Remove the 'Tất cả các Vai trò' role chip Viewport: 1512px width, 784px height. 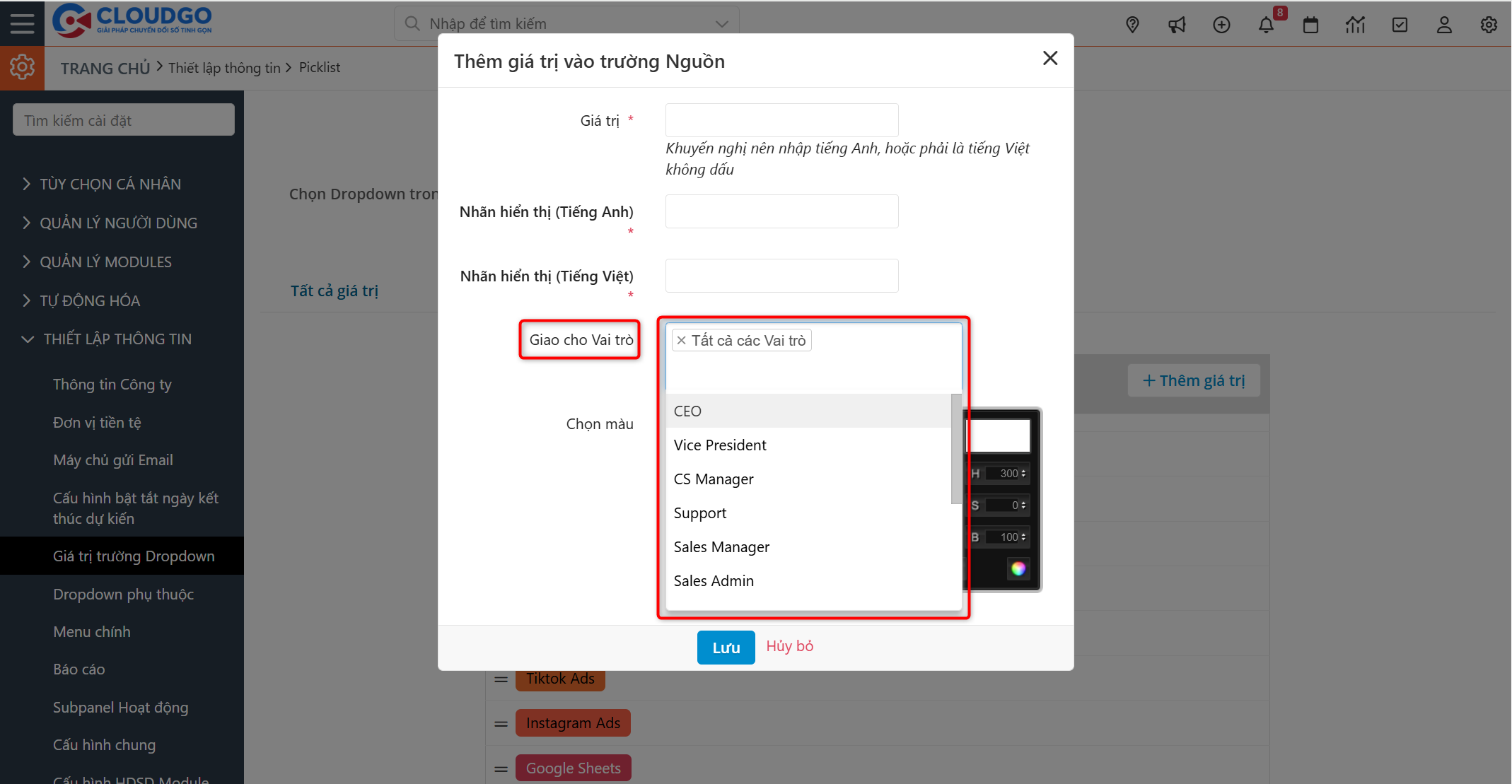[x=681, y=340]
